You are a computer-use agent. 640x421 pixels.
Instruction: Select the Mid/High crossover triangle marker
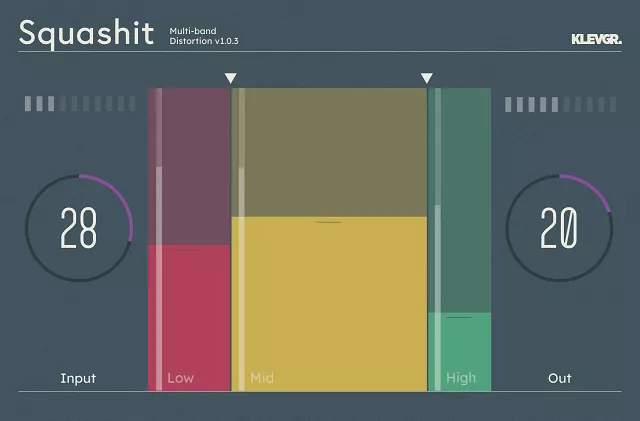pyautogui.click(x=427, y=78)
